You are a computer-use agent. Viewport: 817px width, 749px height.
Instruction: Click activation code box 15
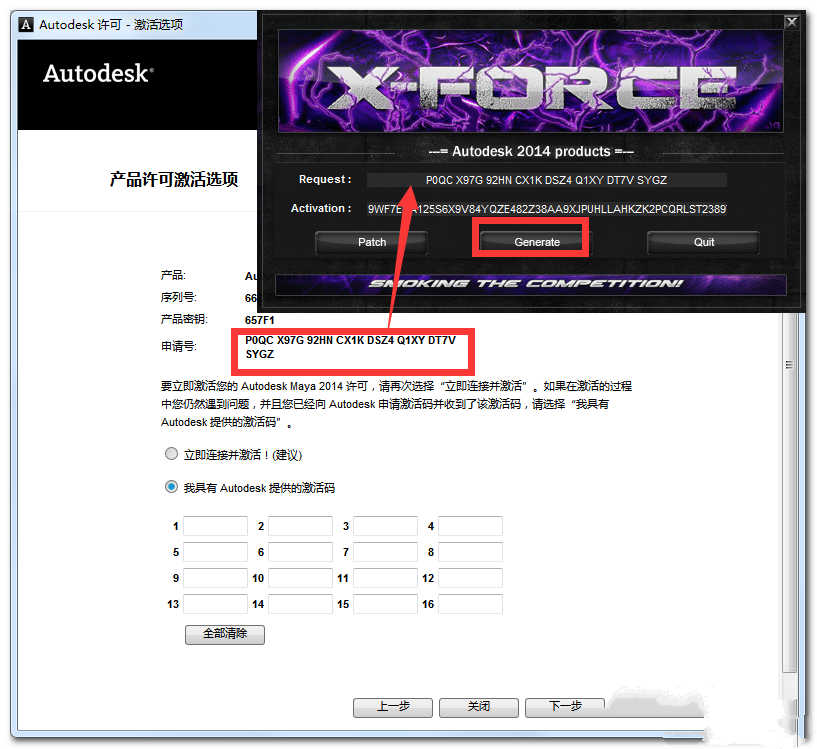point(385,604)
